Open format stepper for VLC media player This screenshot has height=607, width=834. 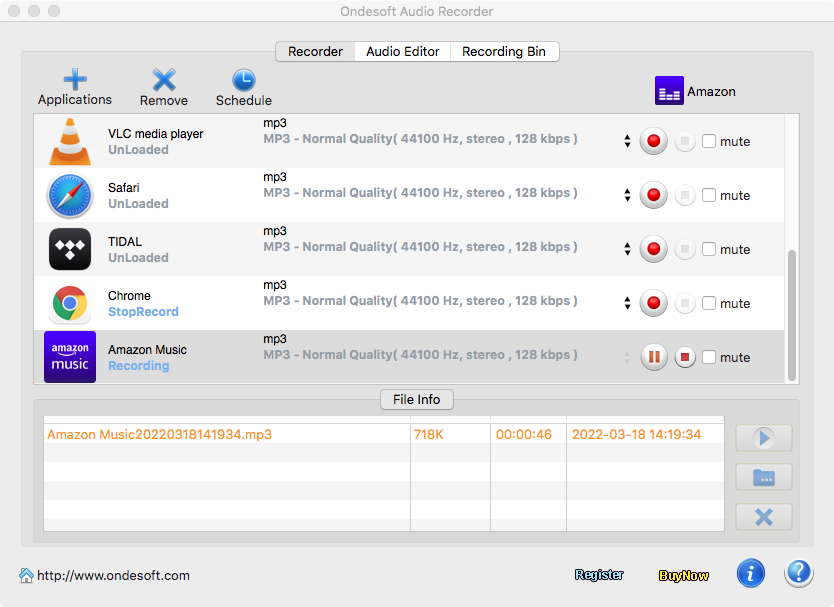pyautogui.click(x=628, y=141)
